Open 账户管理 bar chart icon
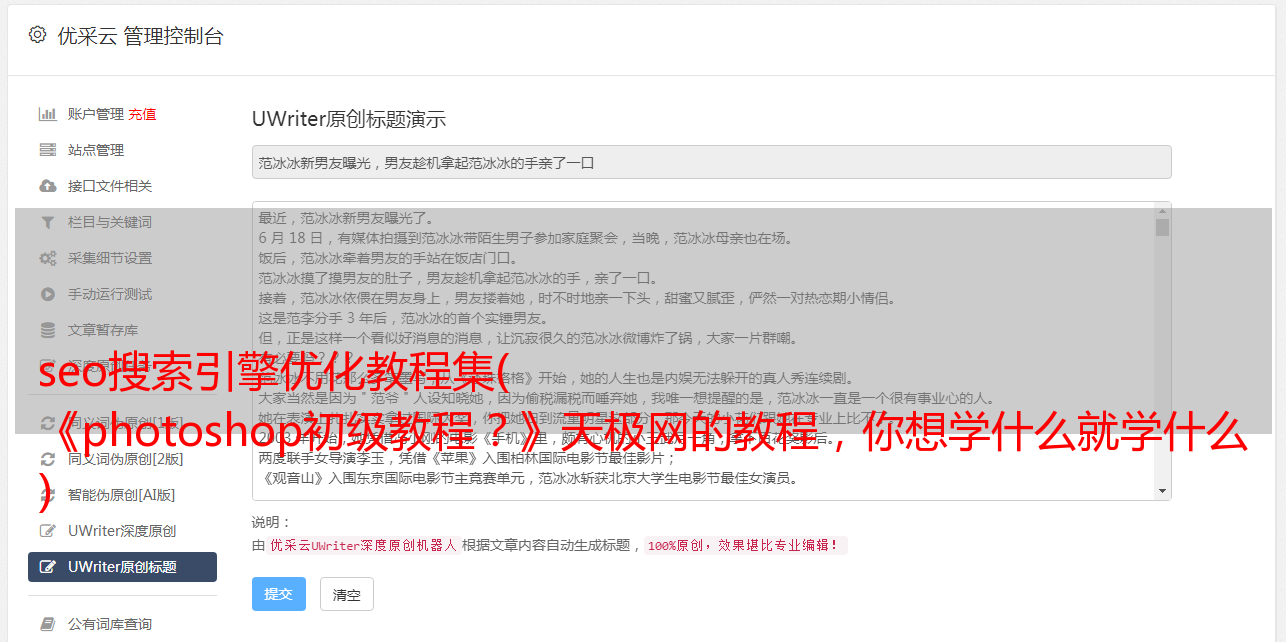The height and width of the screenshot is (642, 1286). (x=47, y=114)
